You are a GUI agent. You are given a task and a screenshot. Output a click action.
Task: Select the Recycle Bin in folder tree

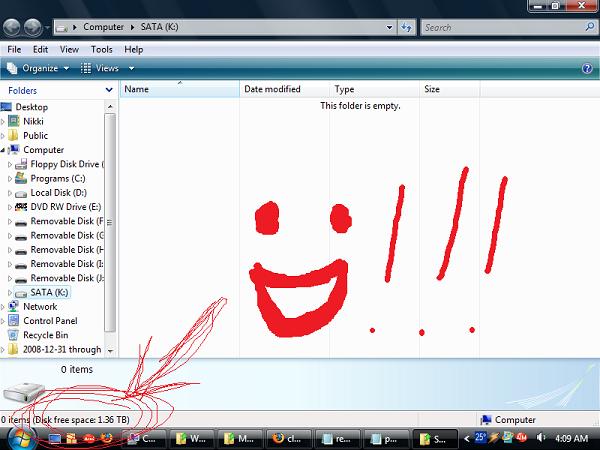click(45, 335)
